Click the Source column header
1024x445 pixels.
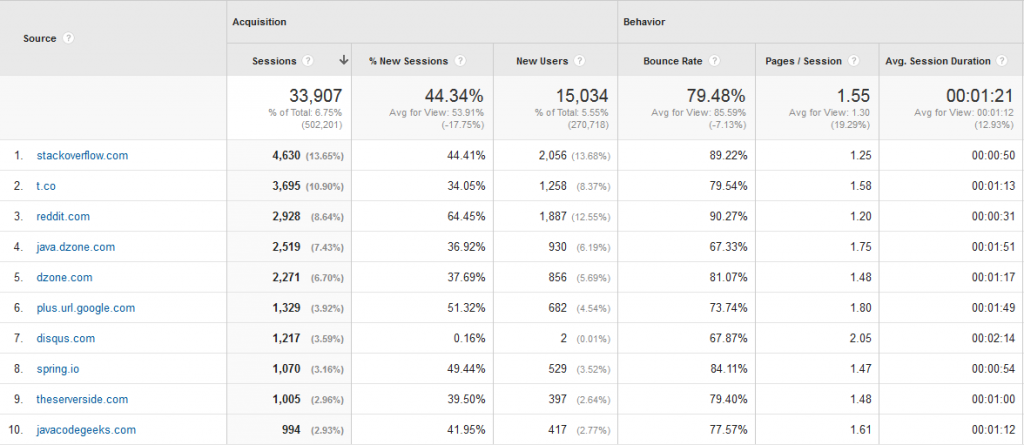[40, 39]
